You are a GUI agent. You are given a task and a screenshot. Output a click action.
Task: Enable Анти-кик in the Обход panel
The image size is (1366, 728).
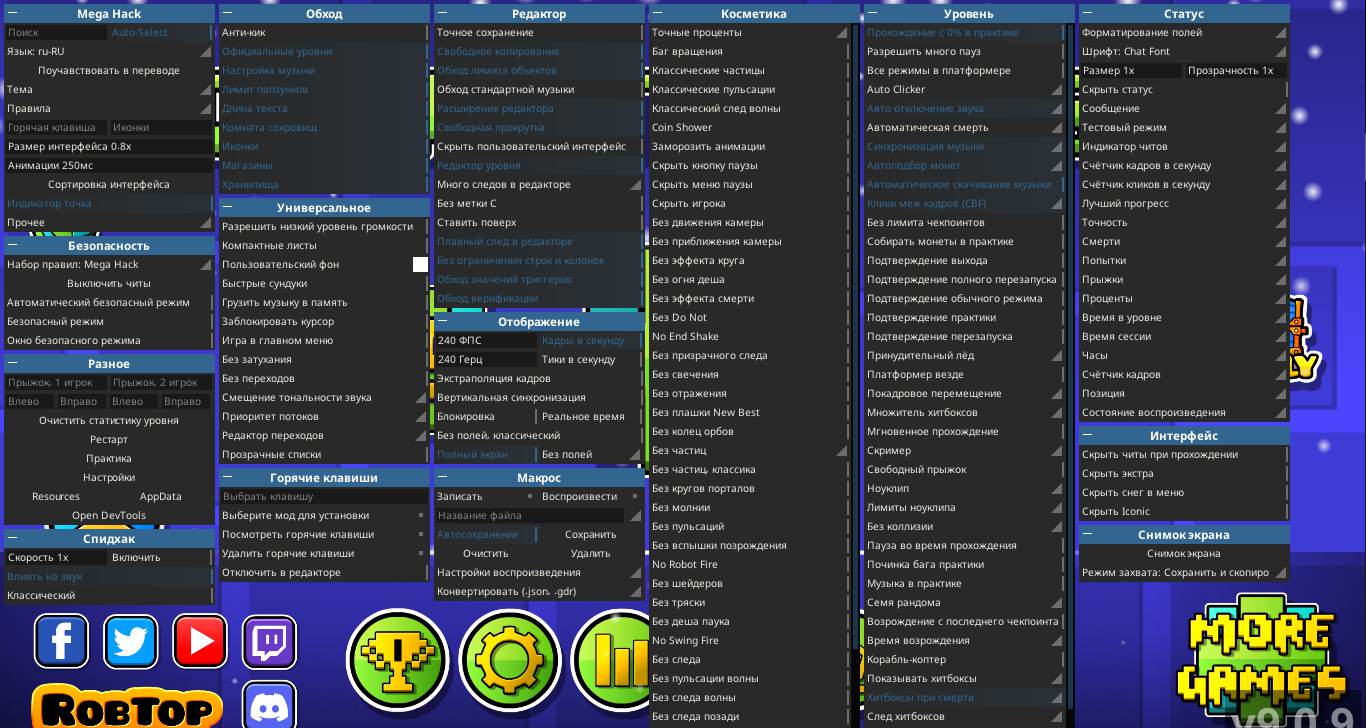(320, 33)
